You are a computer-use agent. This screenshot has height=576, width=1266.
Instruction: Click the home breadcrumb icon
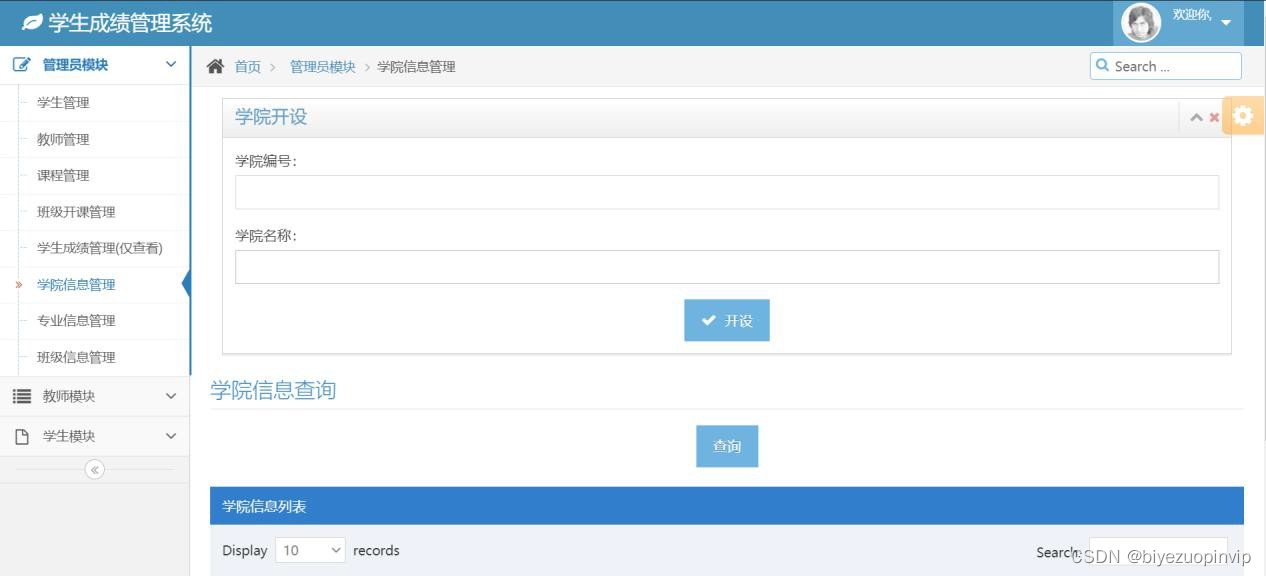coord(215,66)
